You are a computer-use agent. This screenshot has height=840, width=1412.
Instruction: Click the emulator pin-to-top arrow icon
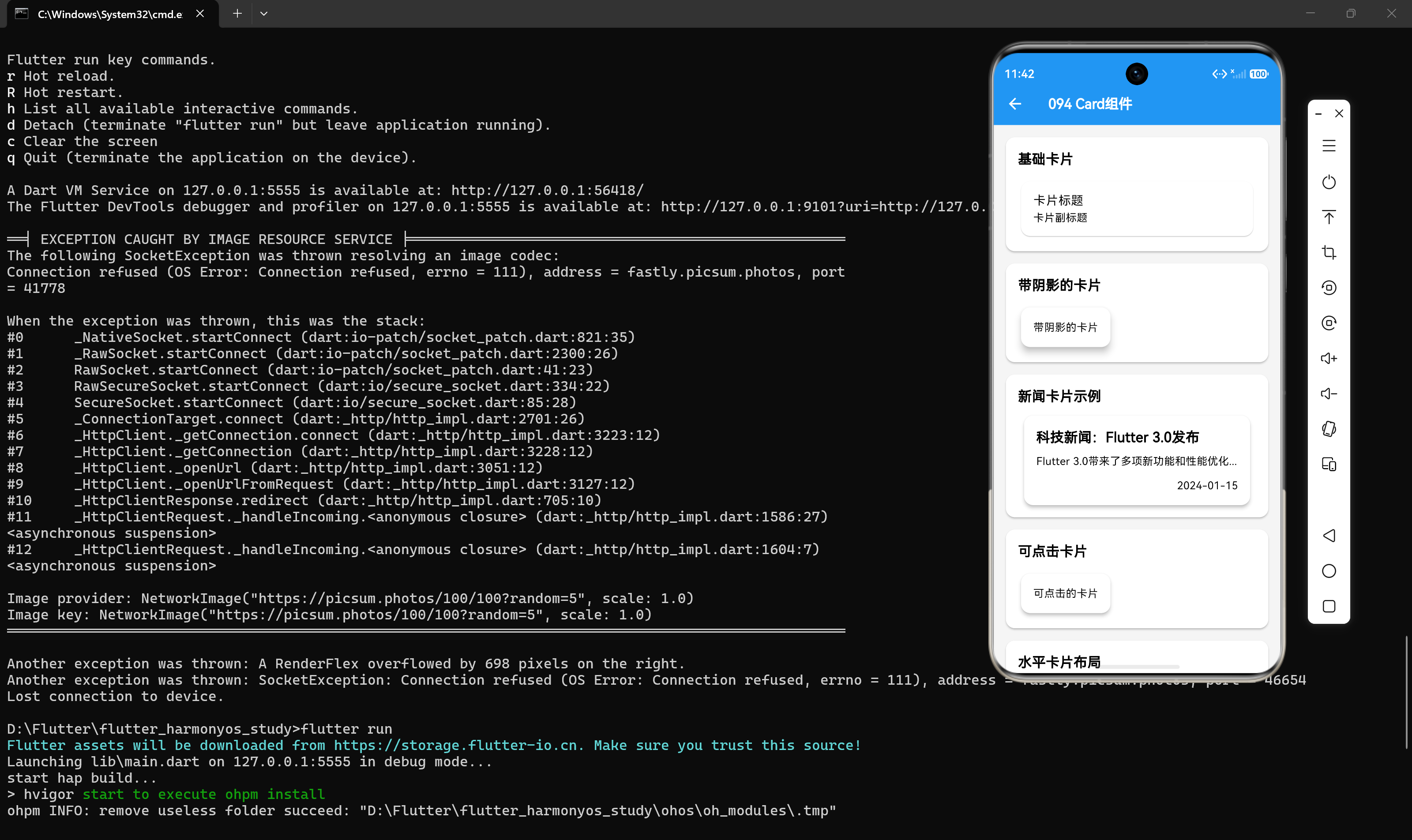[x=1329, y=217]
